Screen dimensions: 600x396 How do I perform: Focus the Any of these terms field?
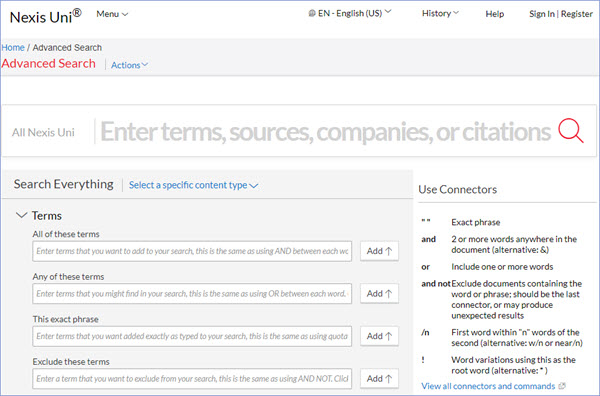coord(192,293)
